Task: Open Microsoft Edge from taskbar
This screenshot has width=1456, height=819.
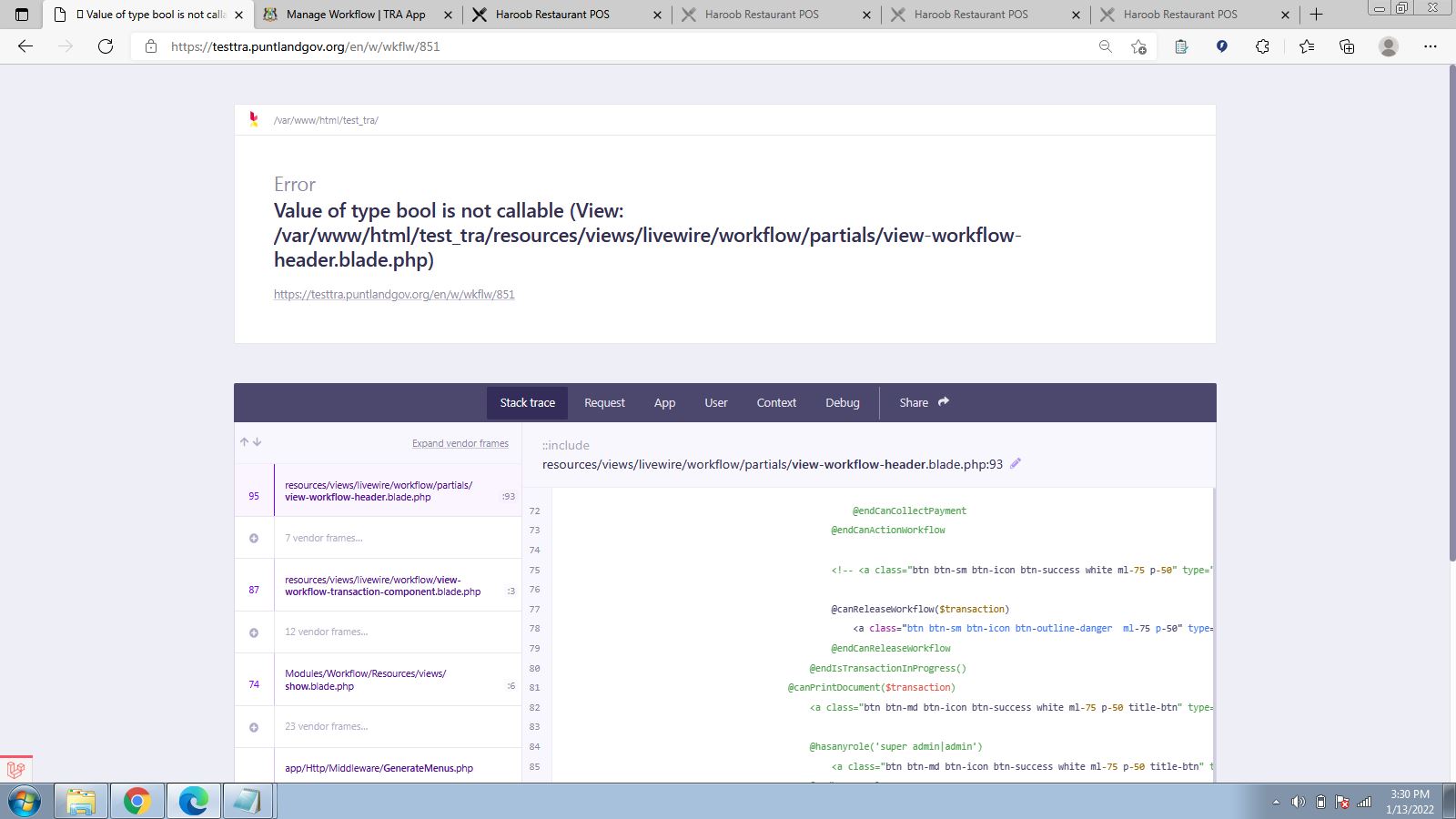Action: coord(194,802)
